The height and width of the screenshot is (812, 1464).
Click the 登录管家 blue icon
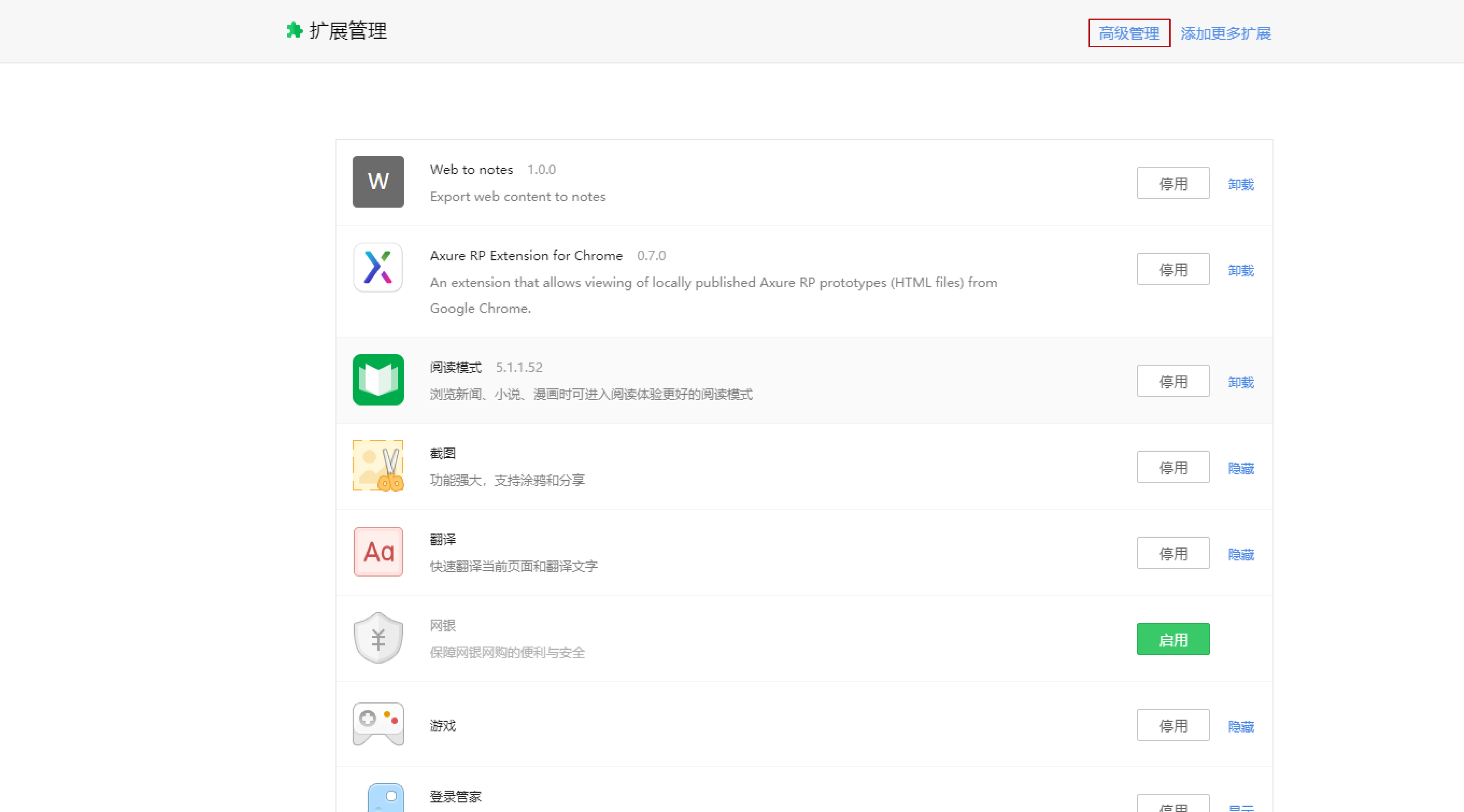coord(386,798)
